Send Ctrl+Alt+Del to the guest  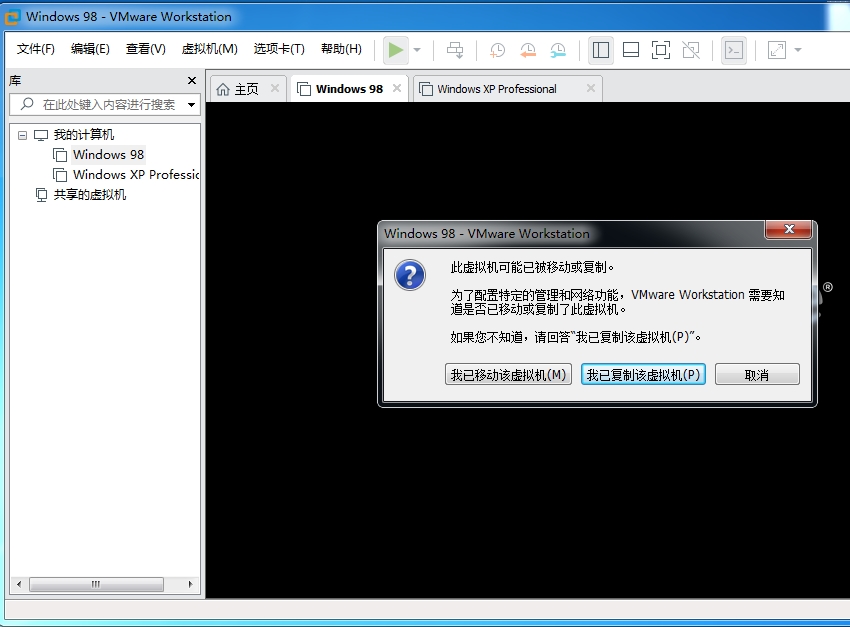455,49
